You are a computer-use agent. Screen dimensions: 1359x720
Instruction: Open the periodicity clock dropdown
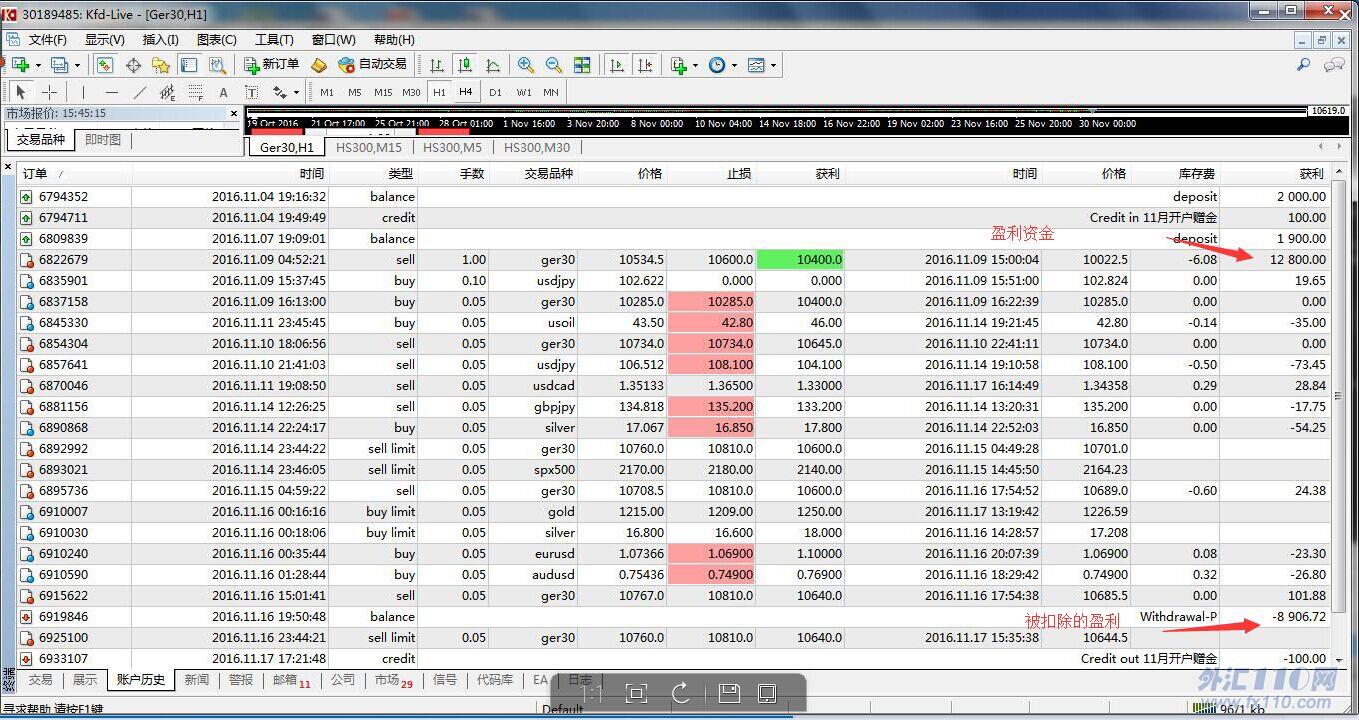coord(722,65)
